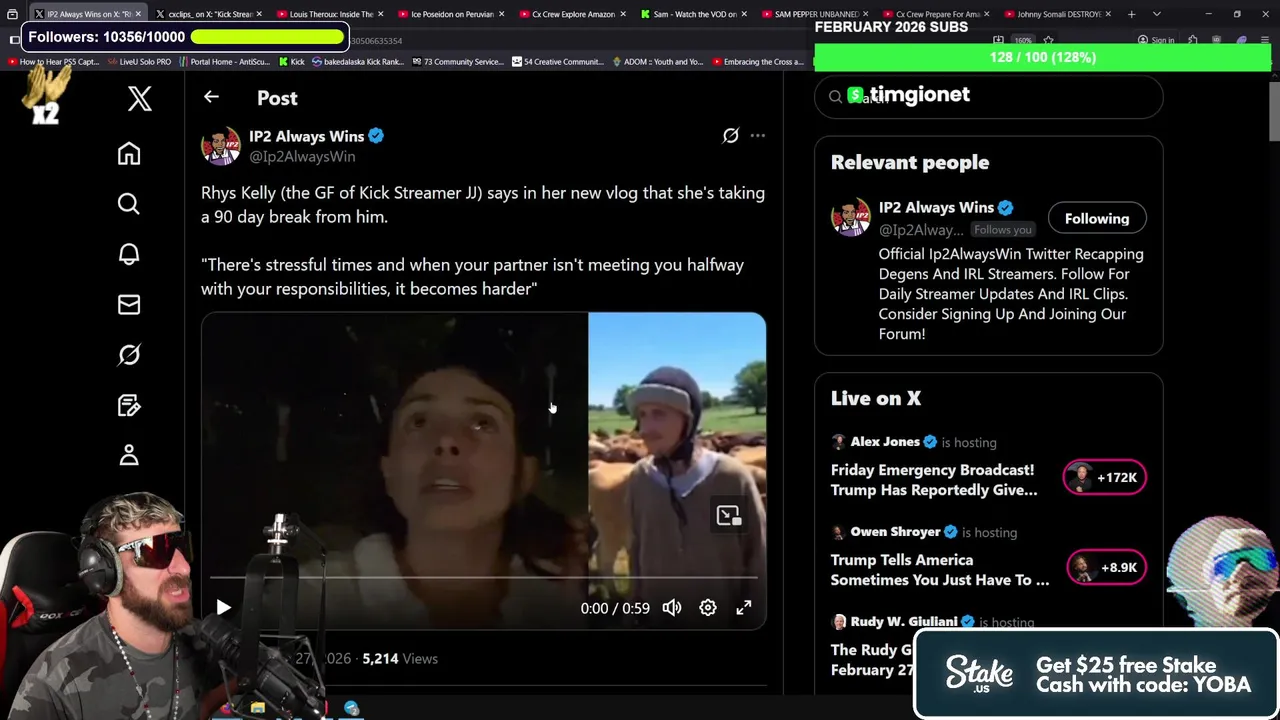Switch to SAM PEPPER UNBANNED tab

click(x=815, y=14)
